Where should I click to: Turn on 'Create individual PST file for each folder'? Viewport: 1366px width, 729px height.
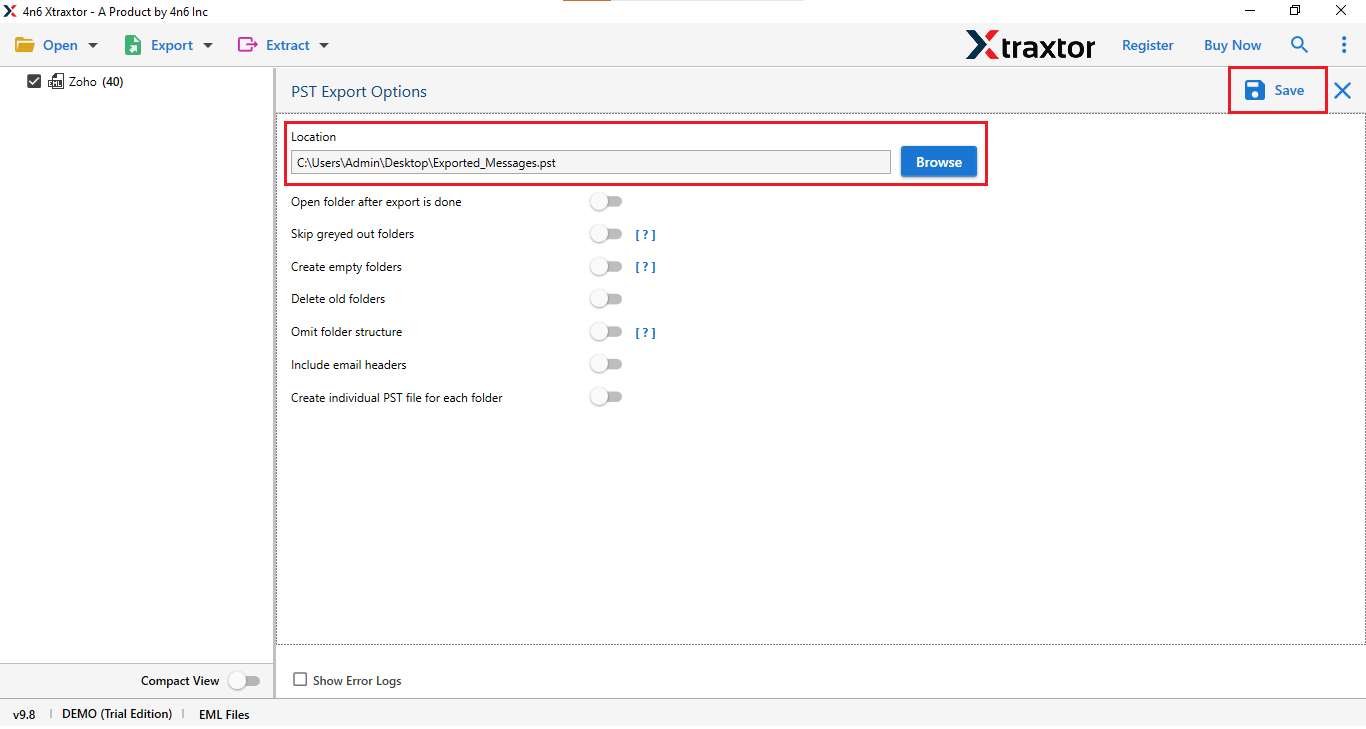(606, 396)
